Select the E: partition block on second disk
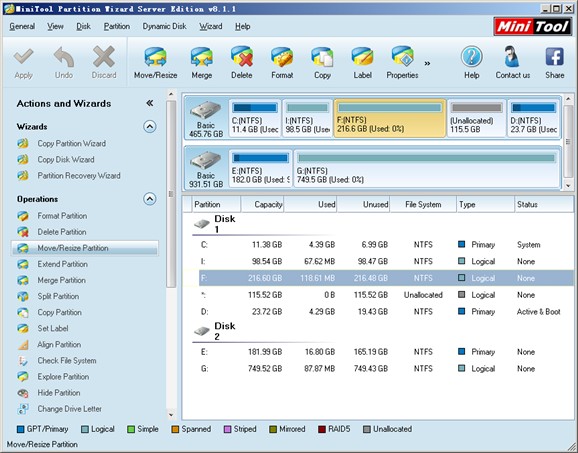578x453 pixels. [x=261, y=168]
